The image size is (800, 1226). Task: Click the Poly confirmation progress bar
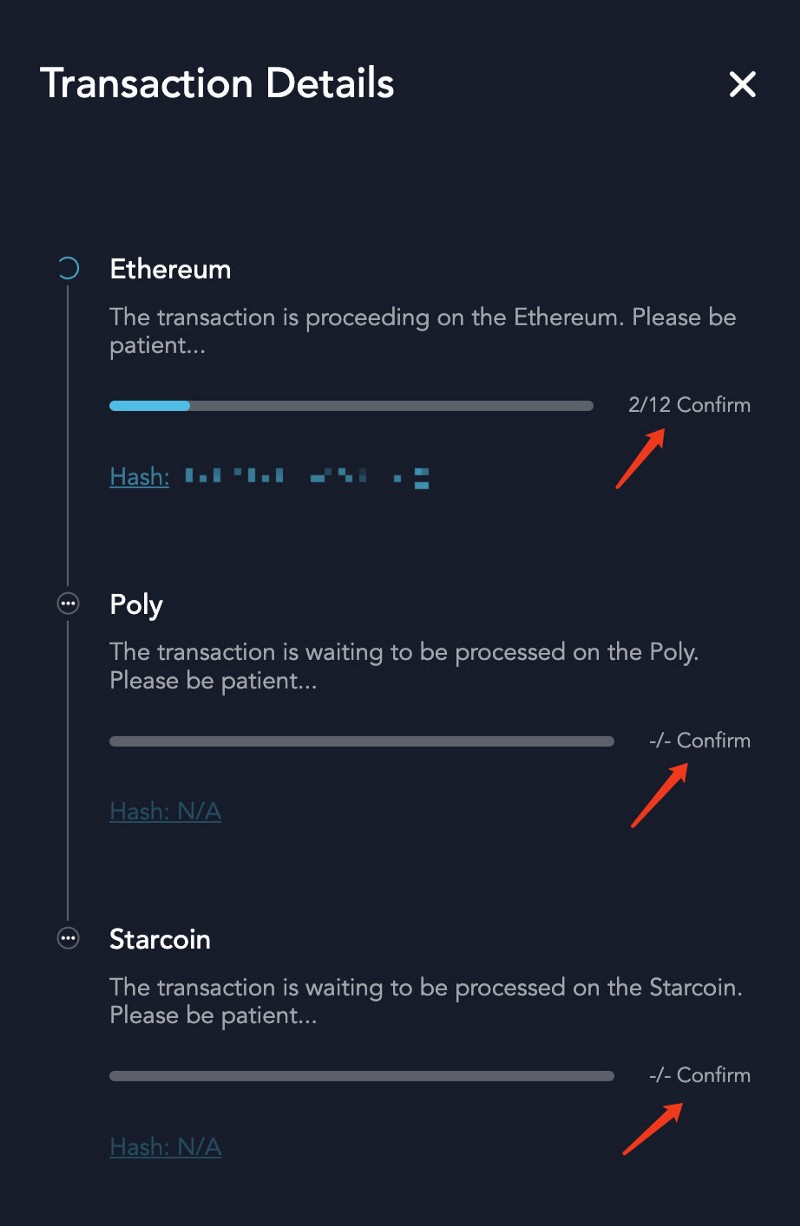coord(361,741)
